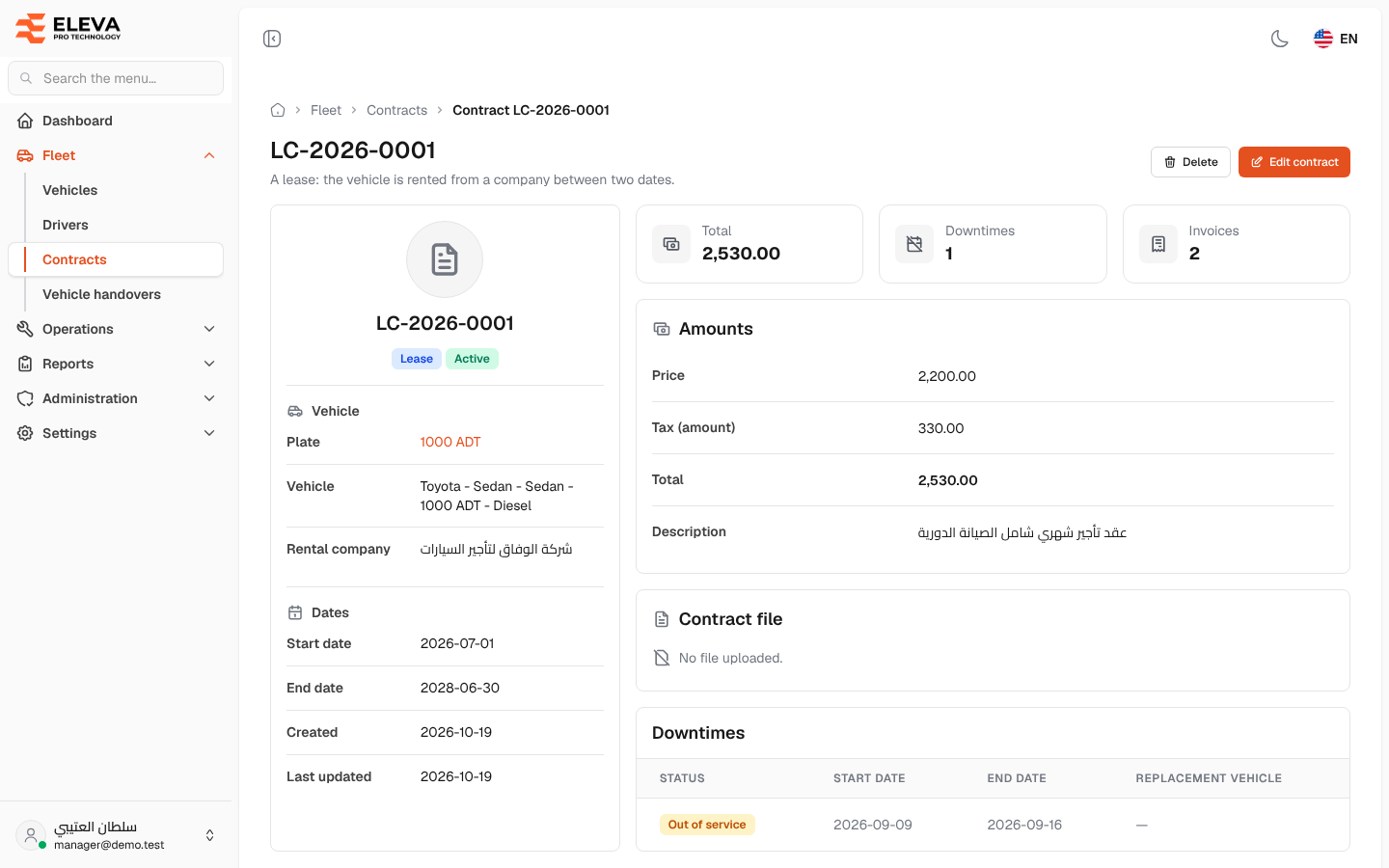Viewport: 1389px width, 868px height.
Task: Open Vehicles in the Fleet submenu
Action: tap(69, 190)
